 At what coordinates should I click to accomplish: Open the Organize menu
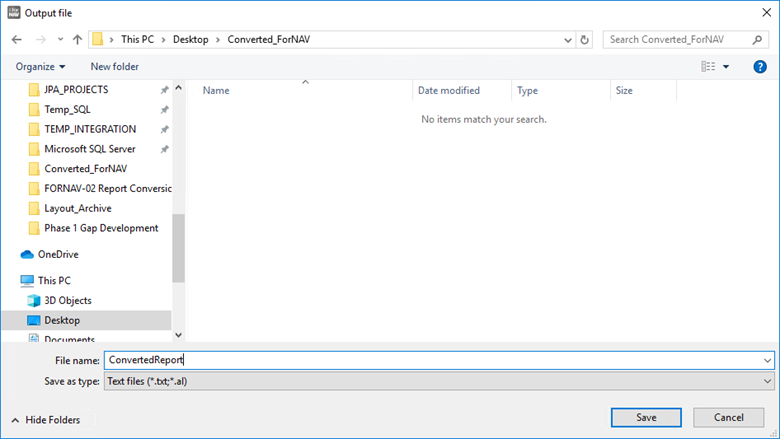pos(39,66)
